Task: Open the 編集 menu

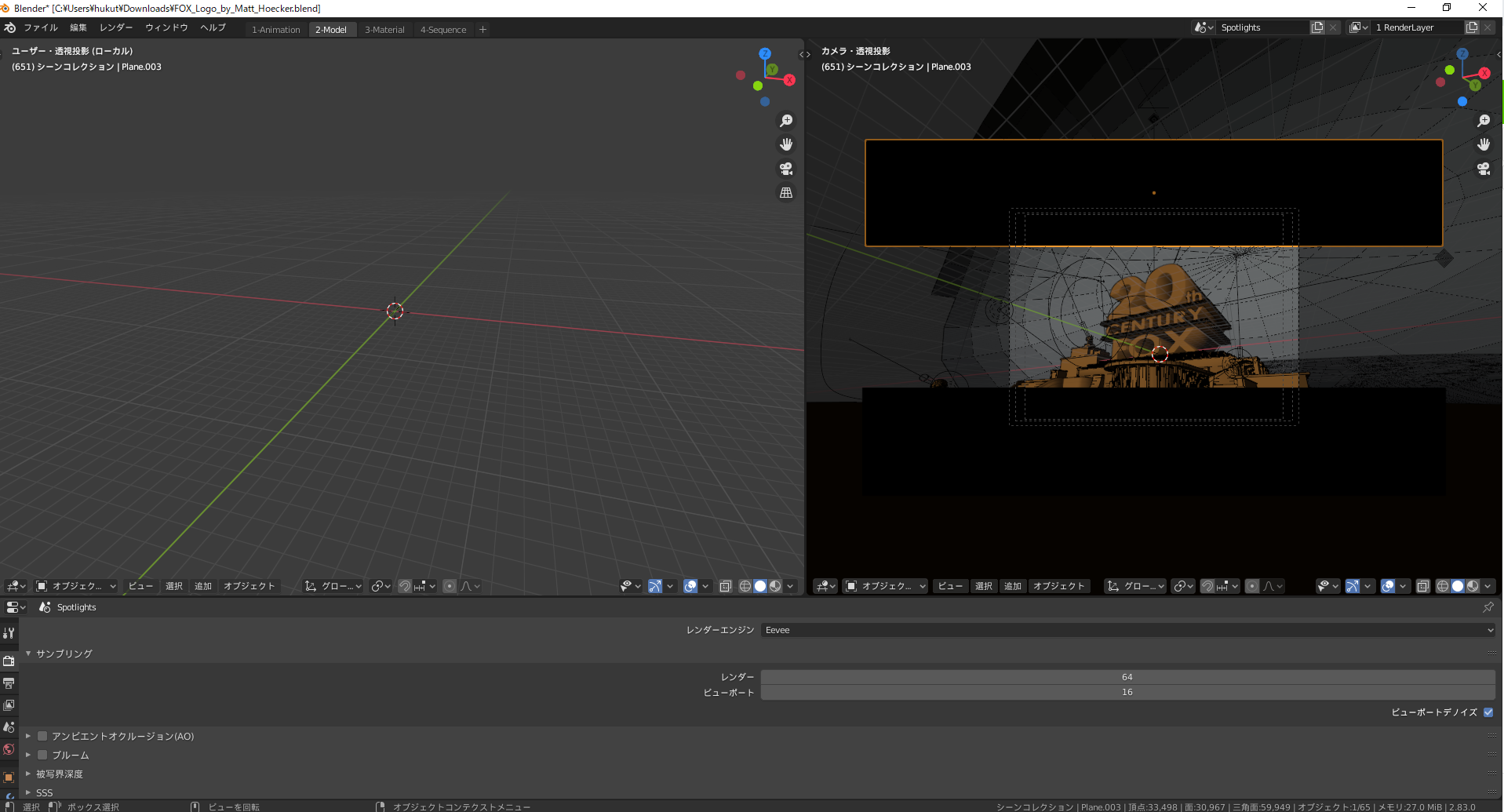Action: click(78, 27)
